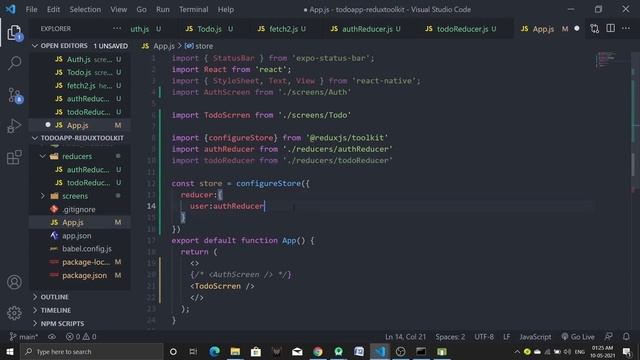
Task: Click the Windows taskbar search box
Action: coord(91,351)
